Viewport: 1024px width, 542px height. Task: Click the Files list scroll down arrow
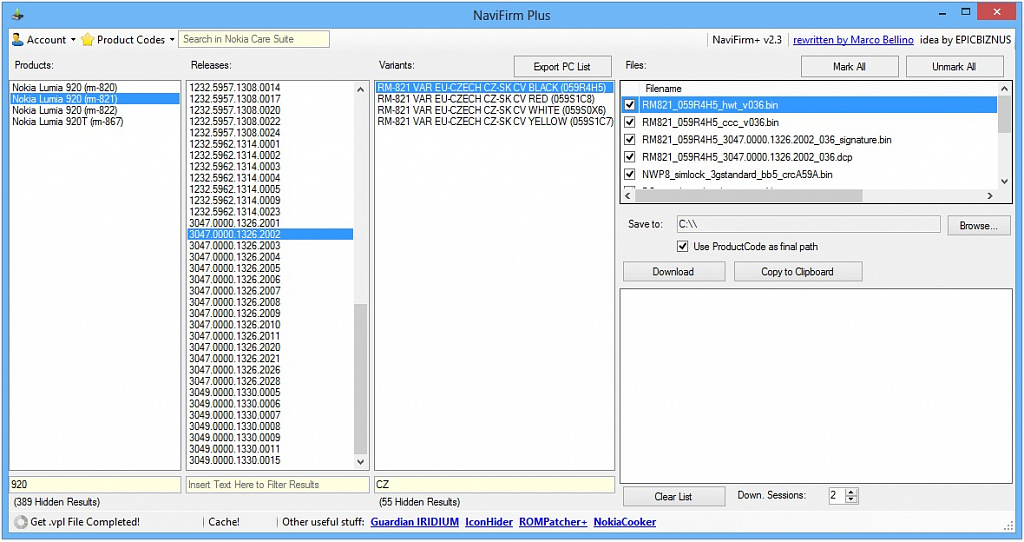tap(1004, 182)
